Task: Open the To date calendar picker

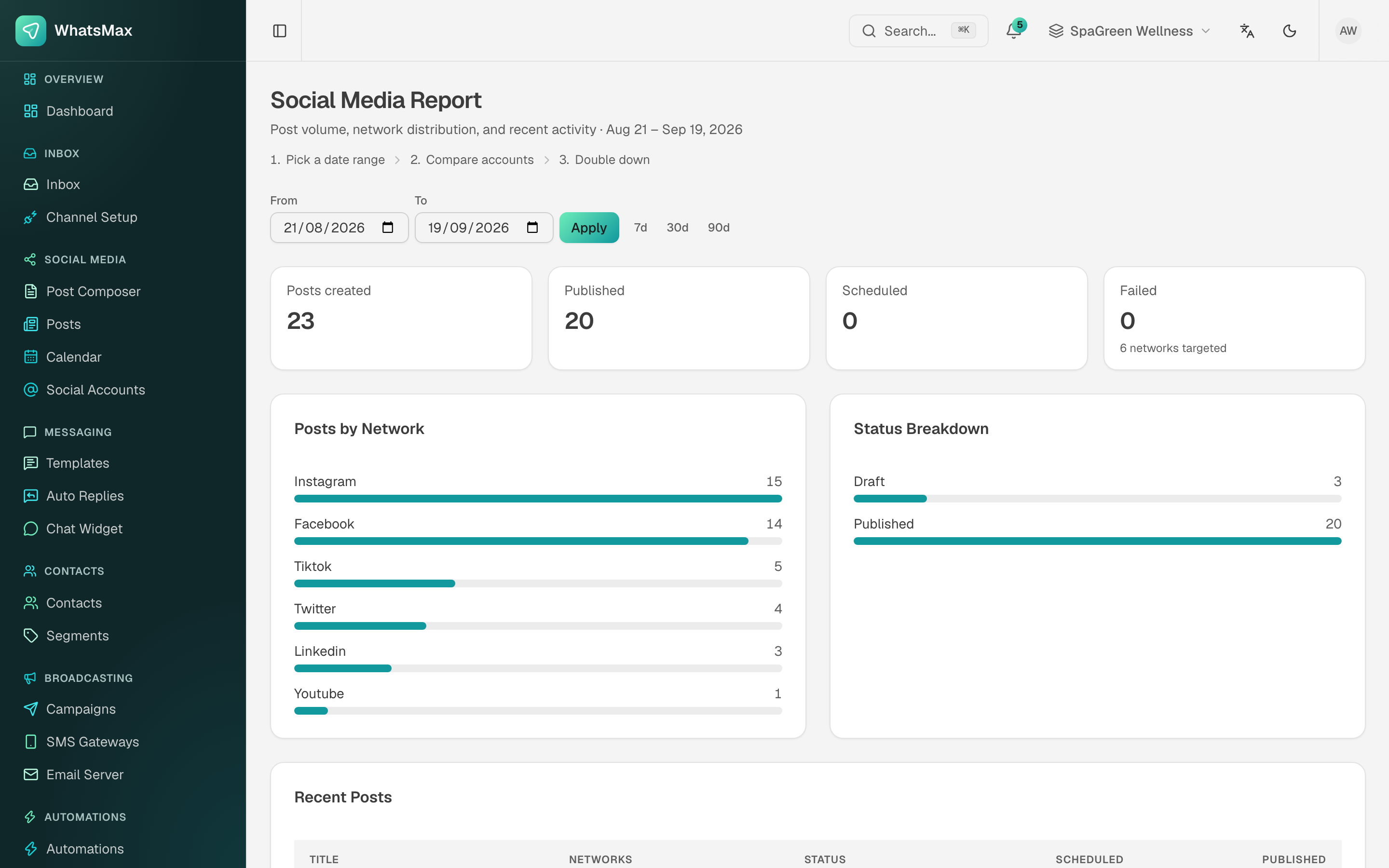Action: tap(532, 228)
